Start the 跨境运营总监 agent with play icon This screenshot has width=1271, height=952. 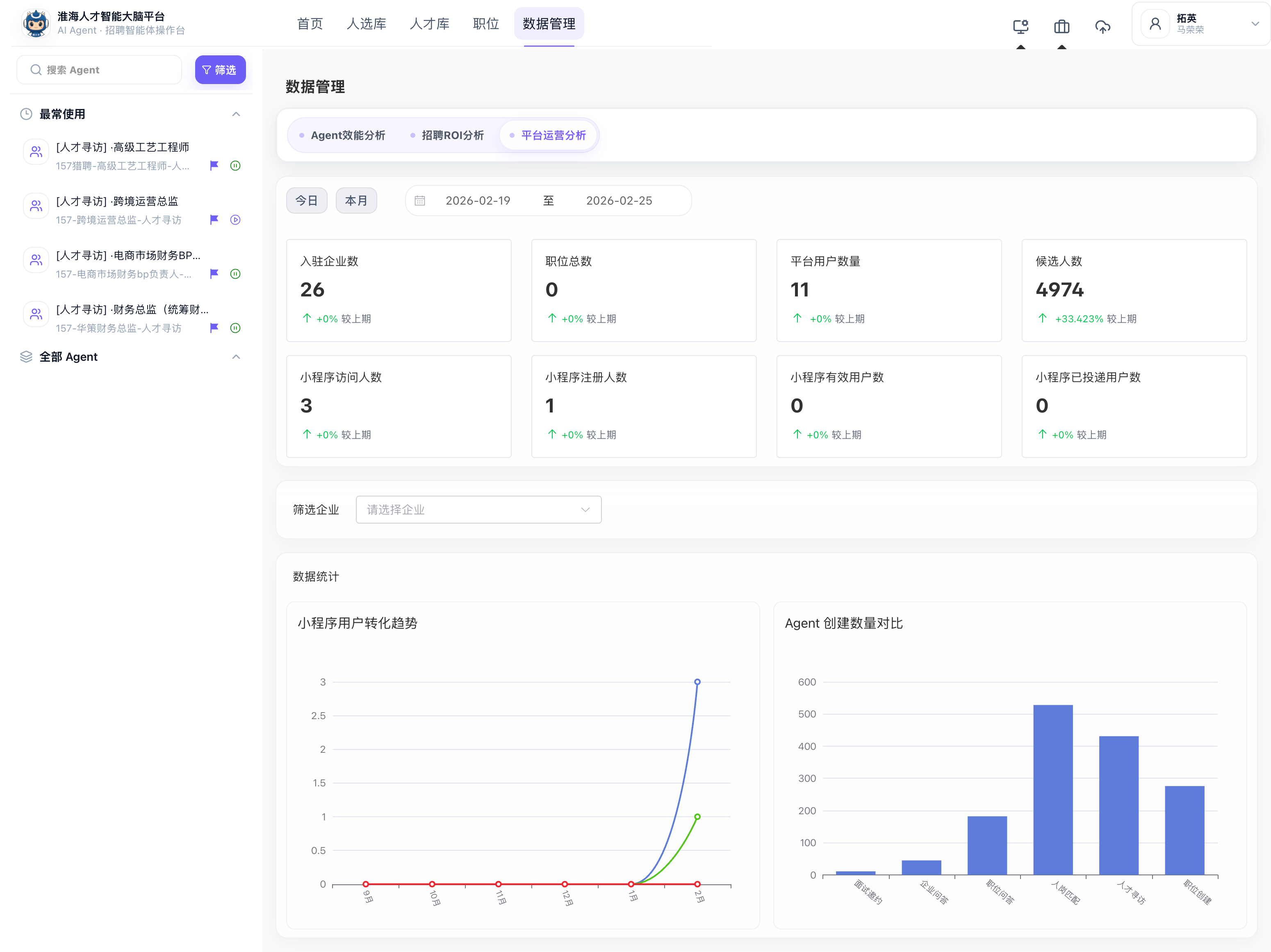click(235, 219)
